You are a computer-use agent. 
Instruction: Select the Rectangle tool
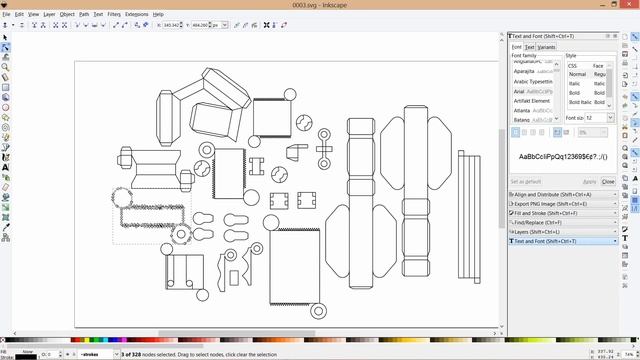point(5,87)
